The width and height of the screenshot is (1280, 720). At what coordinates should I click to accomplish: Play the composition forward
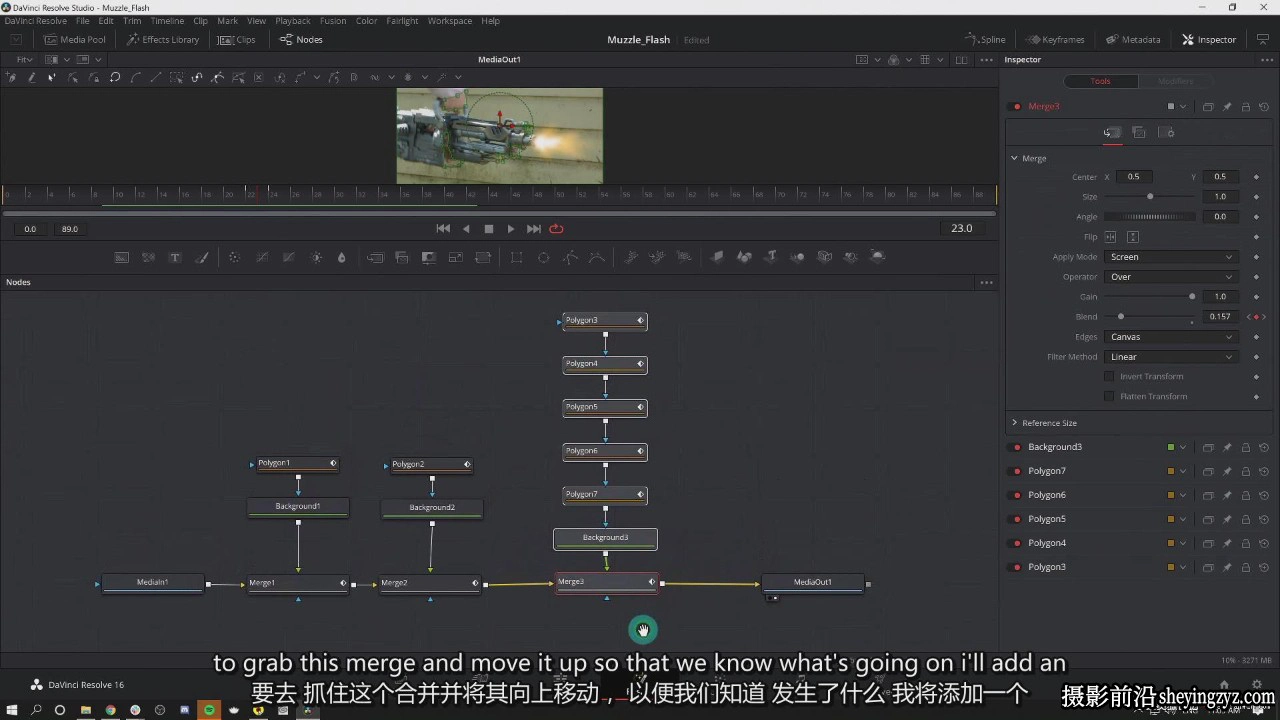(511, 229)
